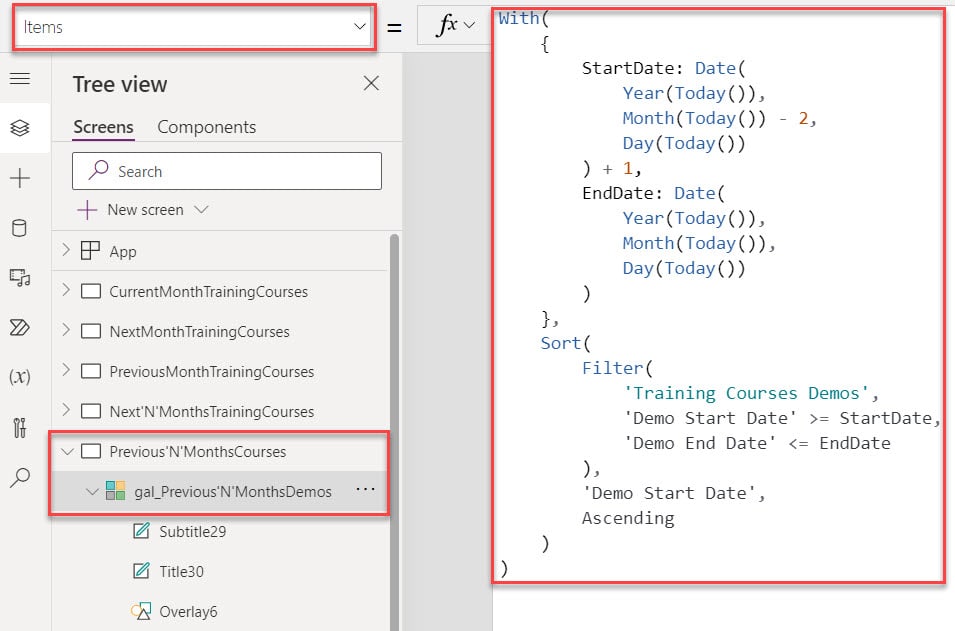Select the Tree view layers icon
955x631 pixels.
(19, 128)
